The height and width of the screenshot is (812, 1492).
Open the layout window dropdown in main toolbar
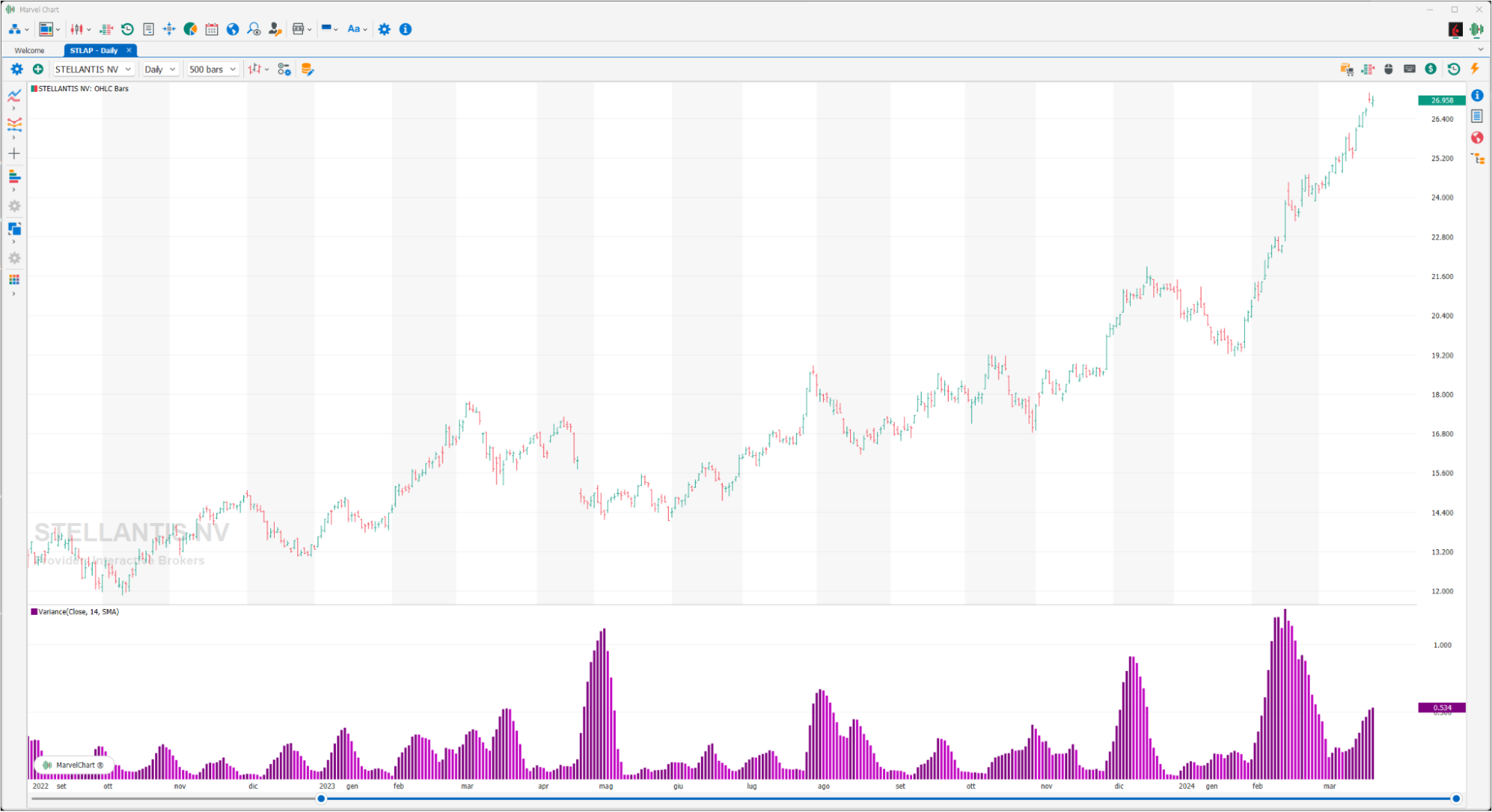pyautogui.click(x=49, y=29)
